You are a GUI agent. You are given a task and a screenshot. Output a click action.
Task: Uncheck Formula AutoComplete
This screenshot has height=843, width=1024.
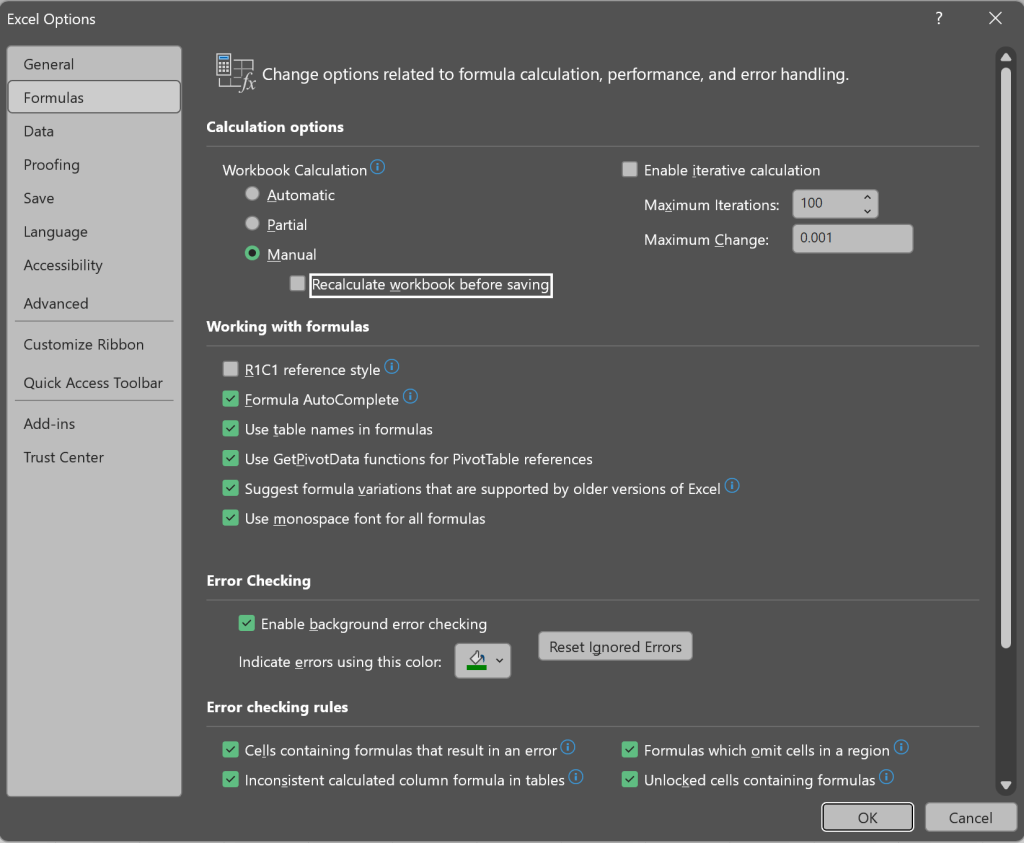point(231,399)
